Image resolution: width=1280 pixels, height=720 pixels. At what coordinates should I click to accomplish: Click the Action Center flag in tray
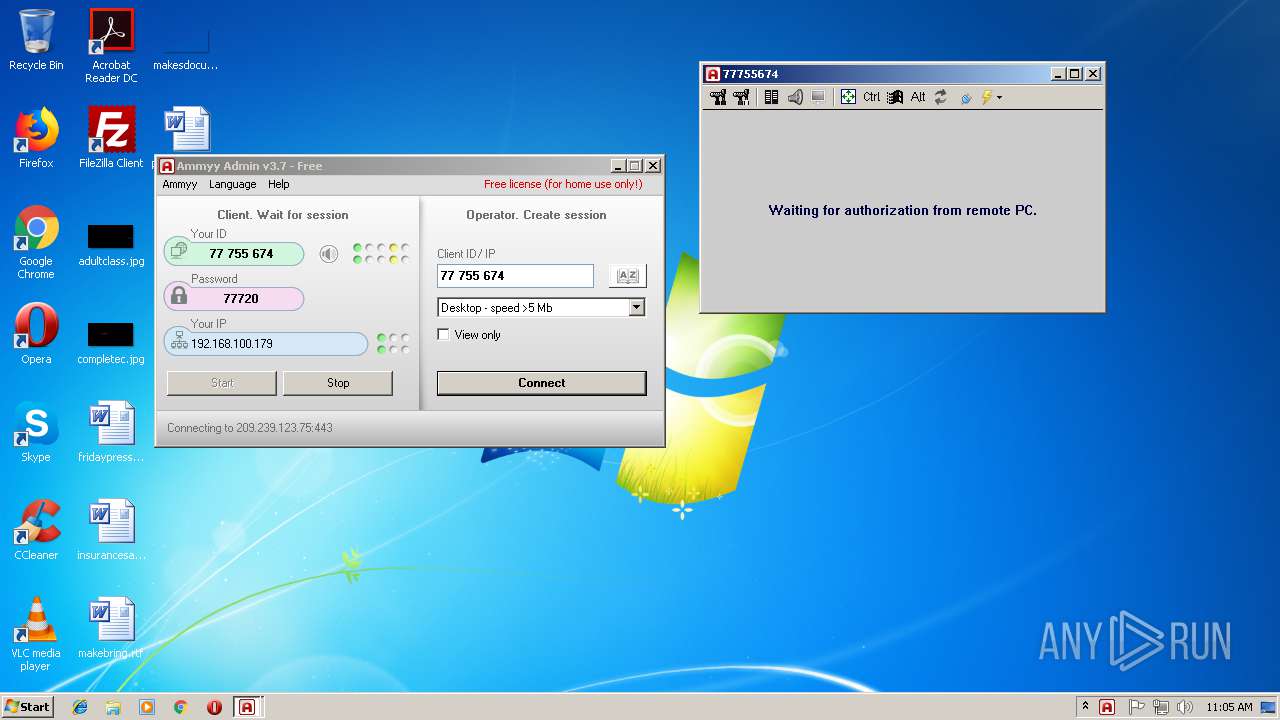pyautogui.click(x=1137, y=707)
